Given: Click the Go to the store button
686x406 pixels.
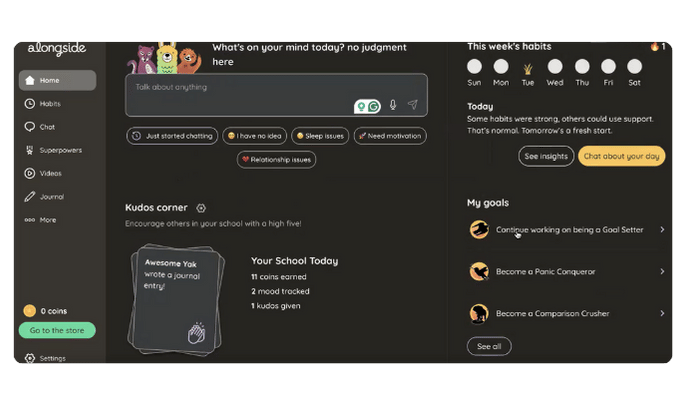Looking at the screenshot, I should pyautogui.click(x=57, y=330).
